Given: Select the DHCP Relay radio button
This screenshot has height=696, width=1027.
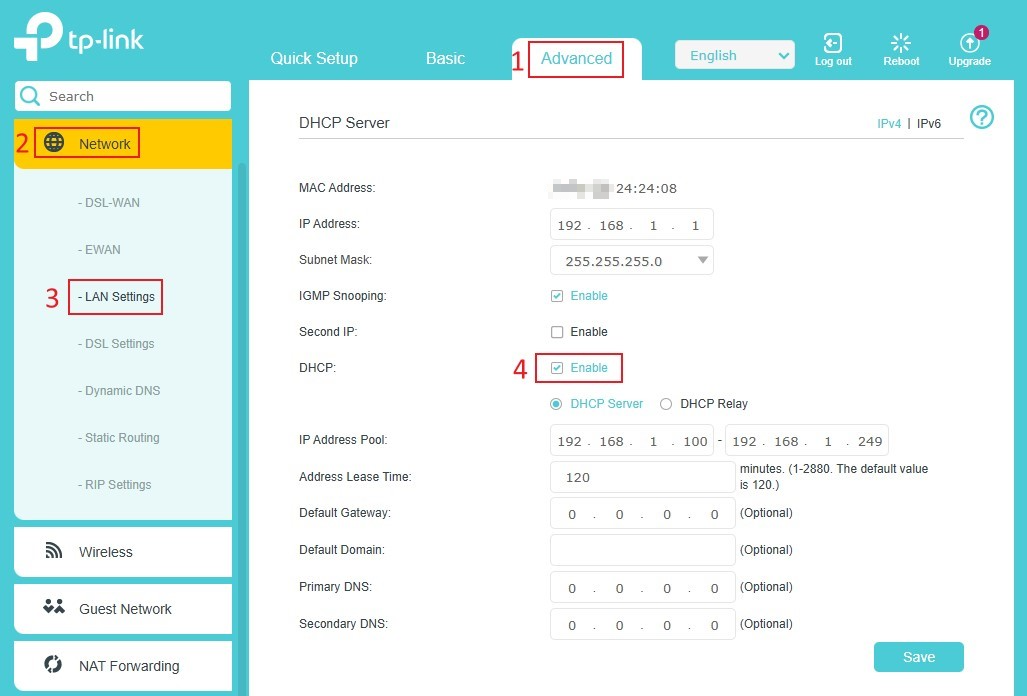Looking at the screenshot, I should tap(666, 403).
